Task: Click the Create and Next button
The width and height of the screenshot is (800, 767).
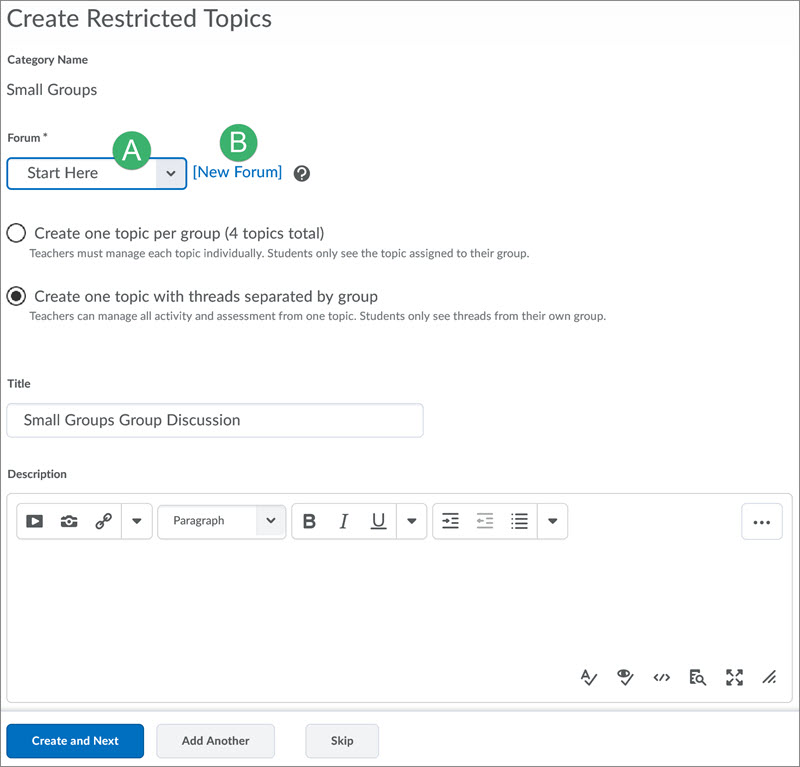Action: (75, 740)
